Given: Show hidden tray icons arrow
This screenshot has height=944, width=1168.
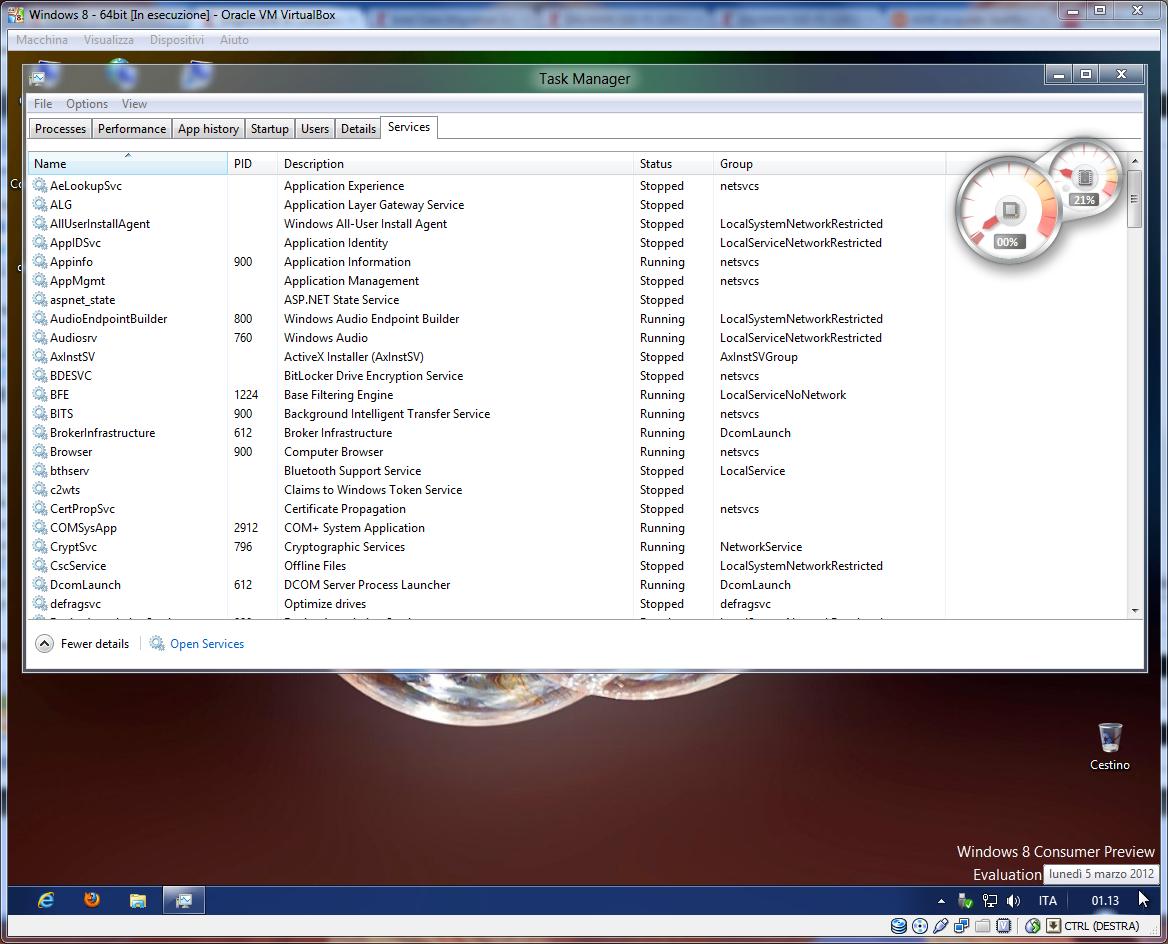Looking at the screenshot, I should 941,901.
